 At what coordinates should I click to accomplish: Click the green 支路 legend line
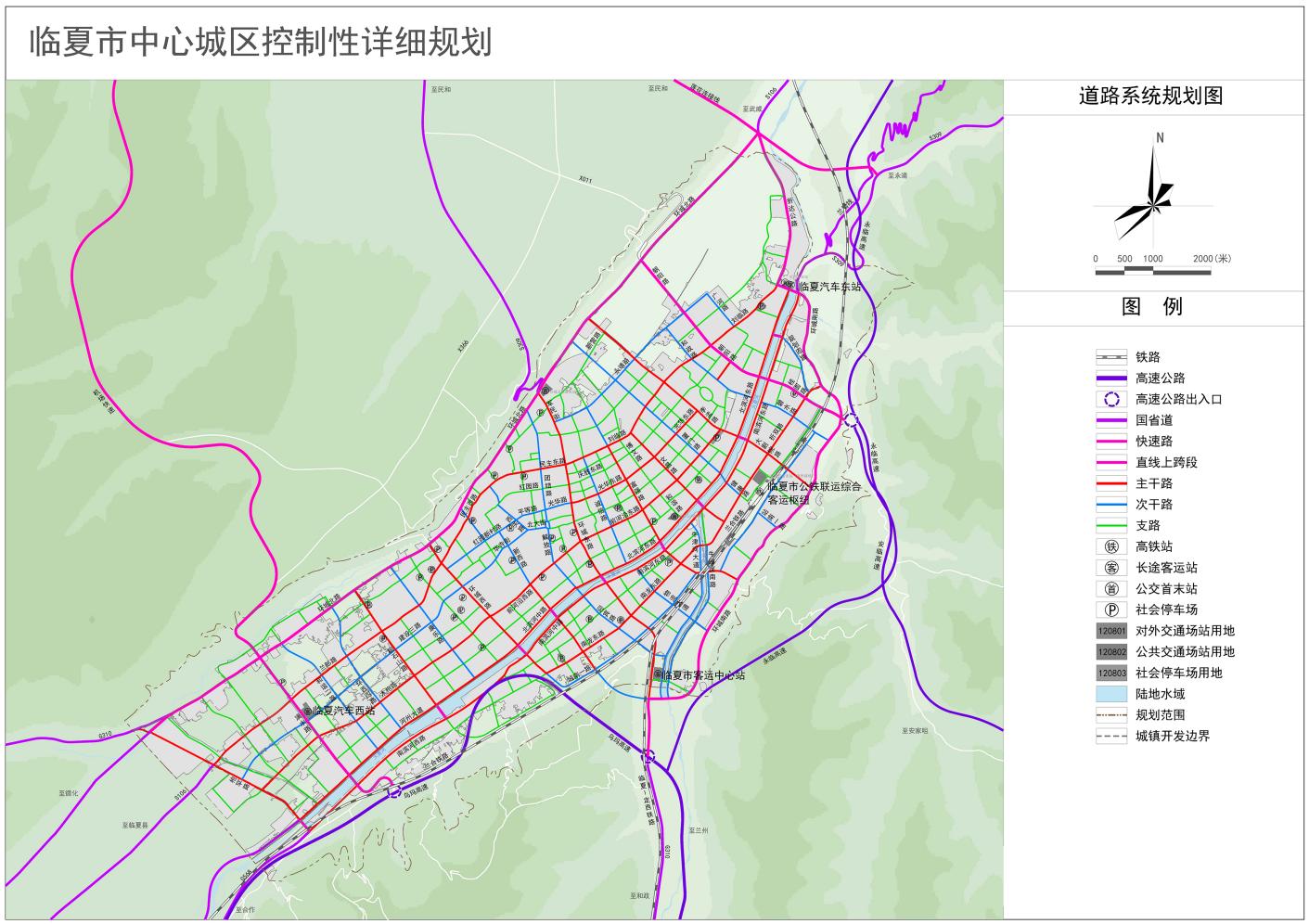(x=1110, y=525)
